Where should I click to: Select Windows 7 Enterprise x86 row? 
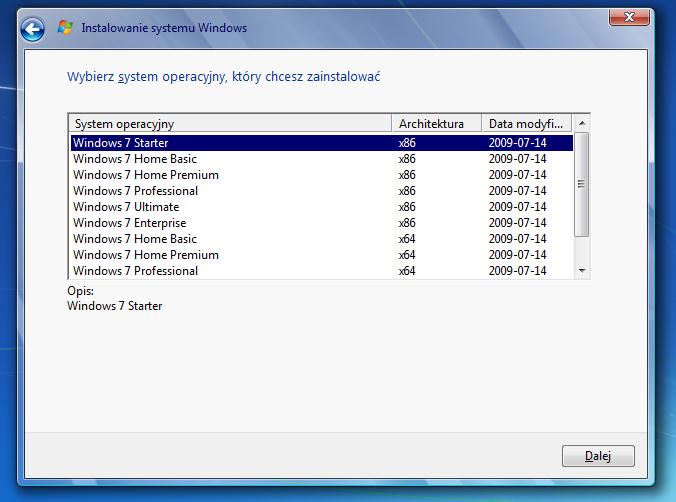322,223
